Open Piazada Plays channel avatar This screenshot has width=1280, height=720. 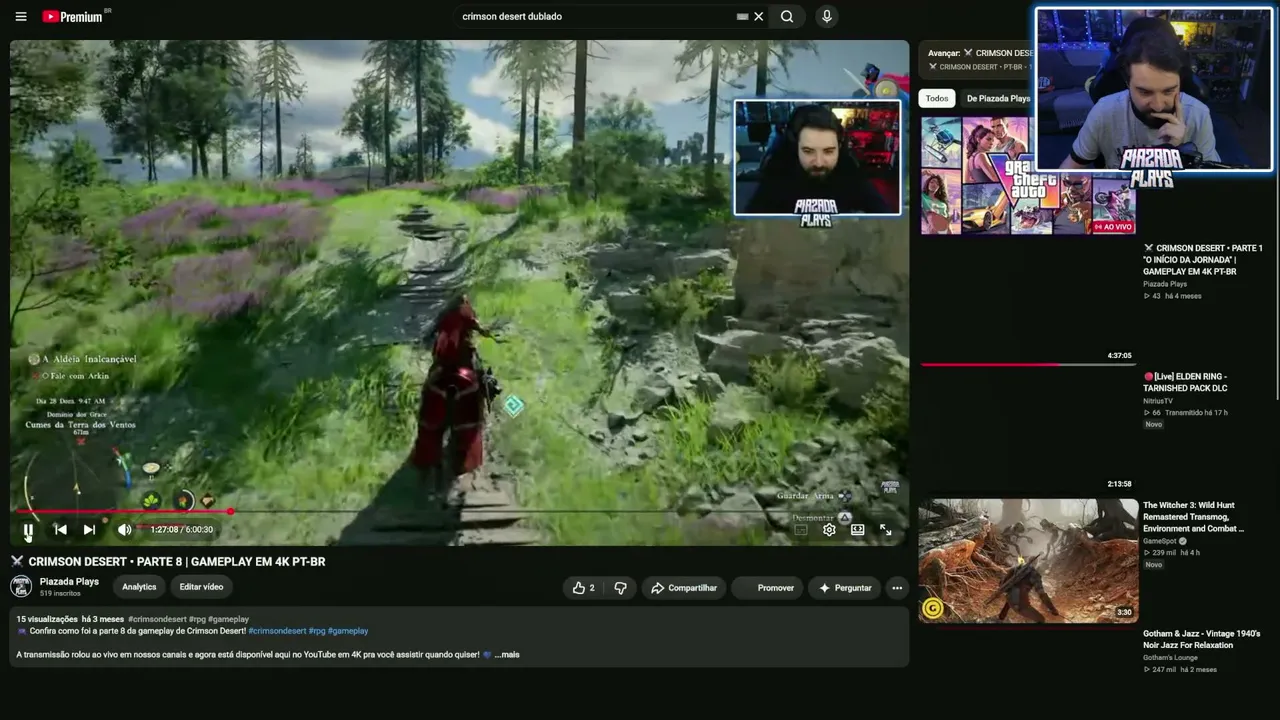21,587
